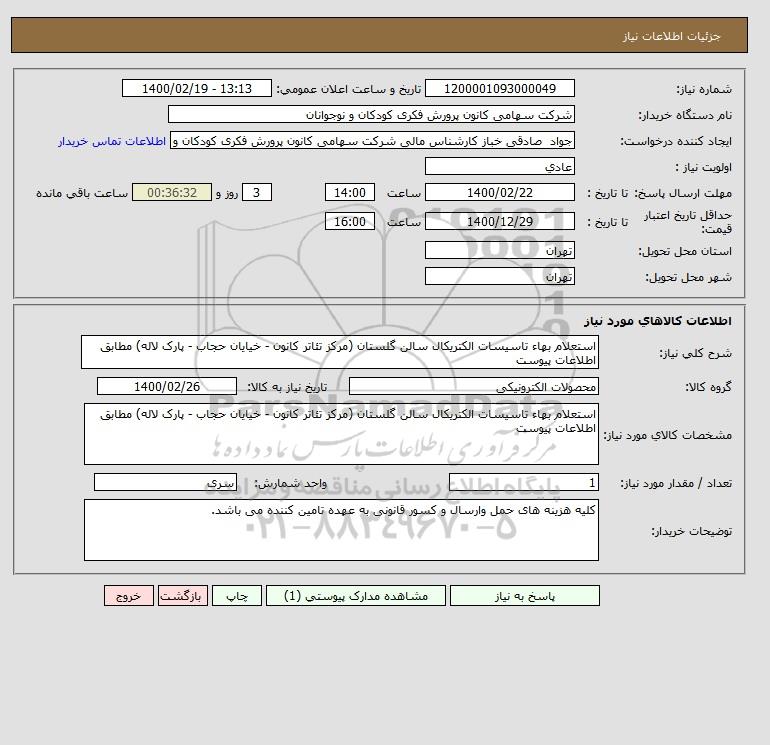770x745 pixels.
Task: Click the delivery city field 'تهران'
Action: 499,276
